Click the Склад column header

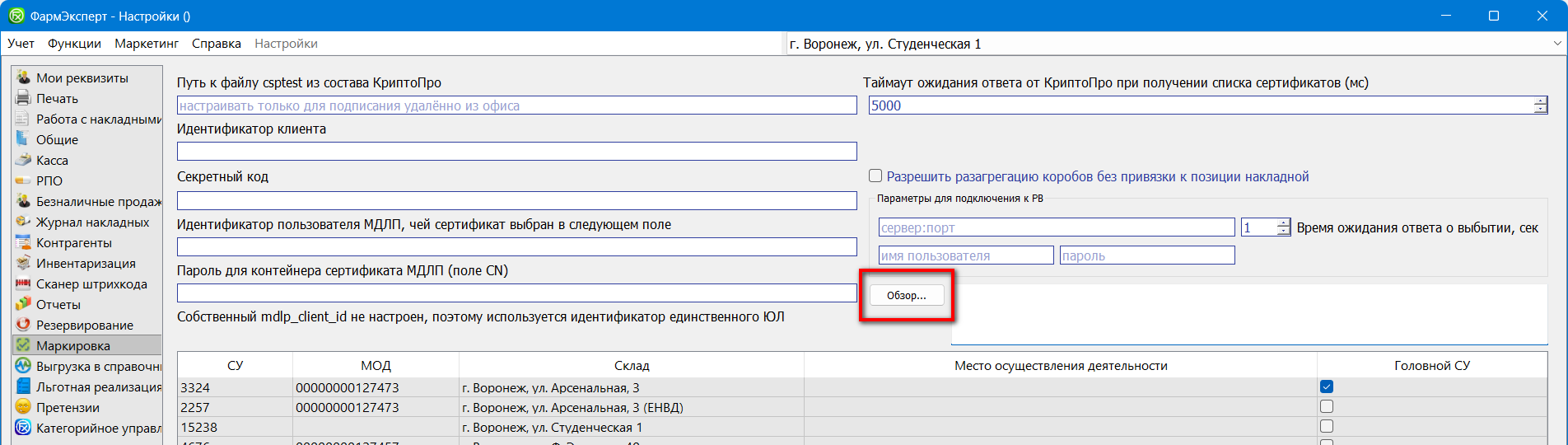(631, 366)
